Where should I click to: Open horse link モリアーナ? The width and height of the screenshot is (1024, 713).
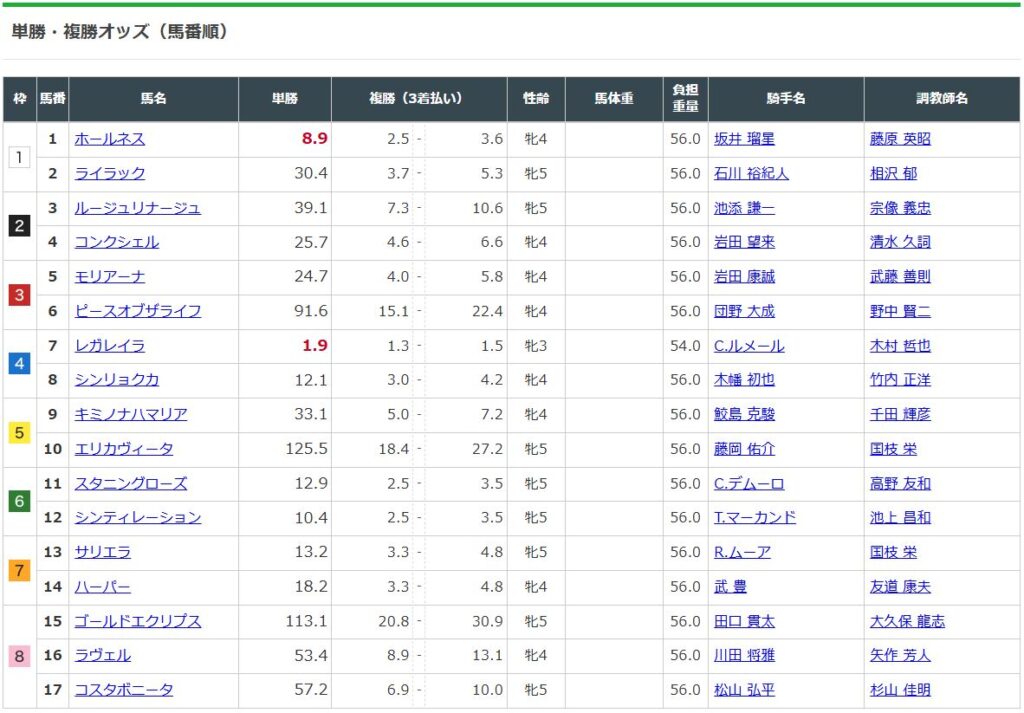click(x=110, y=277)
